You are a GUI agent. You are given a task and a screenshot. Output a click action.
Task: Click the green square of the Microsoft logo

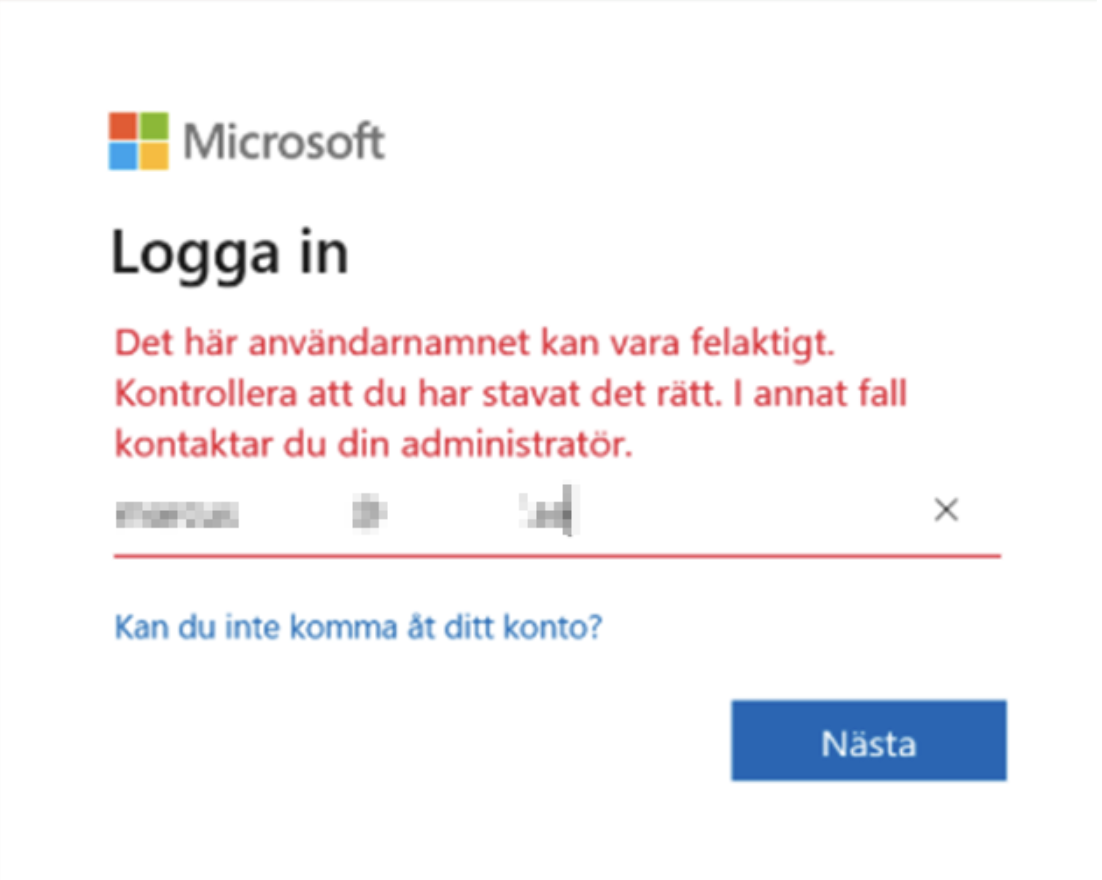[154, 126]
